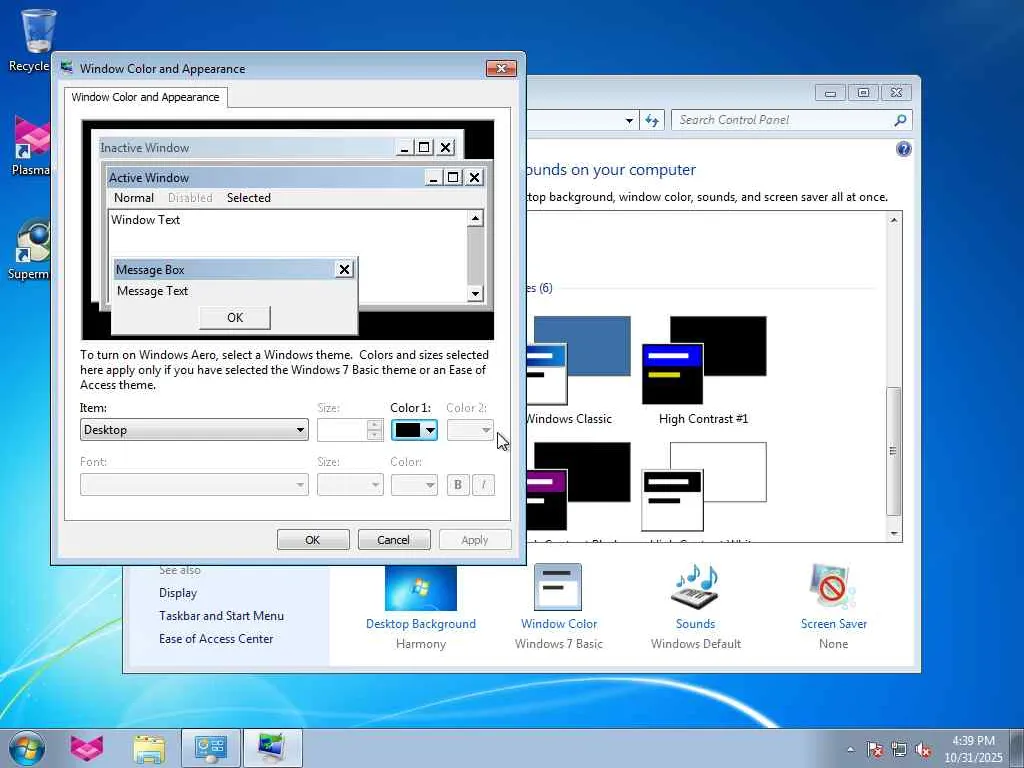Switch to Control Panel taskbar button
Image resolution: width=1024 pixels, height=768 pixels.
click(211, 748)
